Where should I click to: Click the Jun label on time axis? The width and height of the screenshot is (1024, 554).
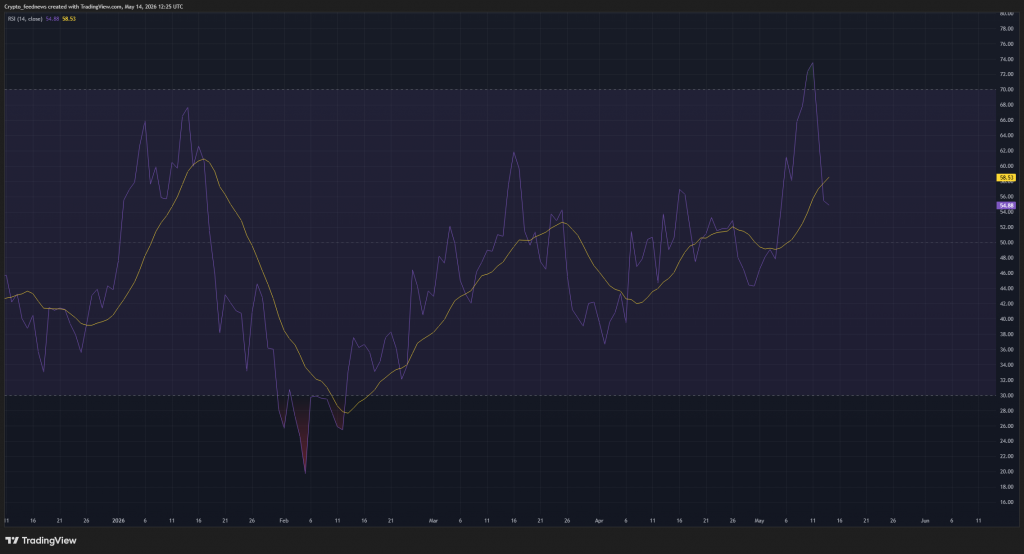925,521
